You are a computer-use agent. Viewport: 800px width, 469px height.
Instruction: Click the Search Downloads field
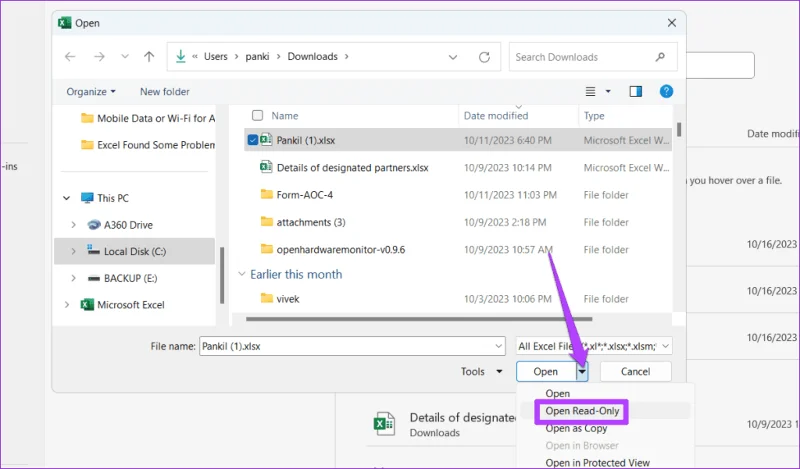(x=593, y=57)
